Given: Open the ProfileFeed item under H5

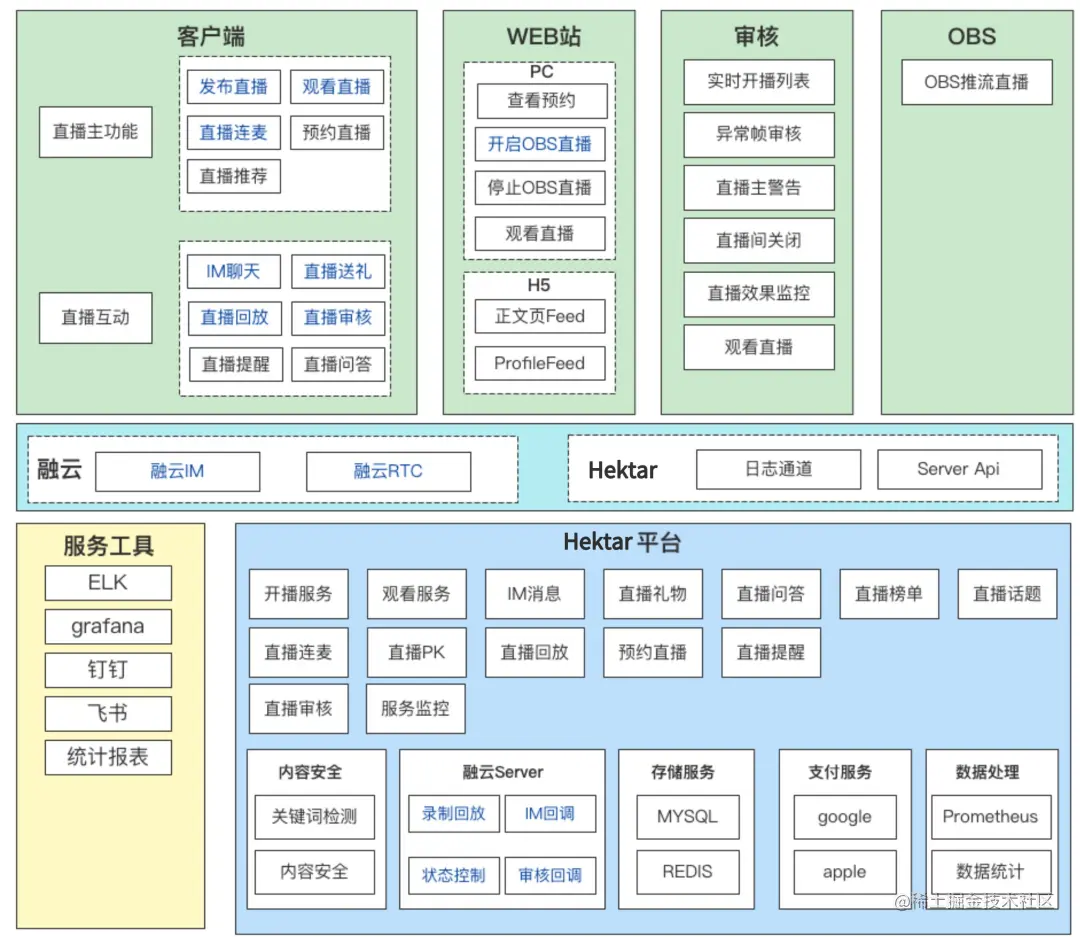Looking at the screenshot, I should [x=538, y=363].
